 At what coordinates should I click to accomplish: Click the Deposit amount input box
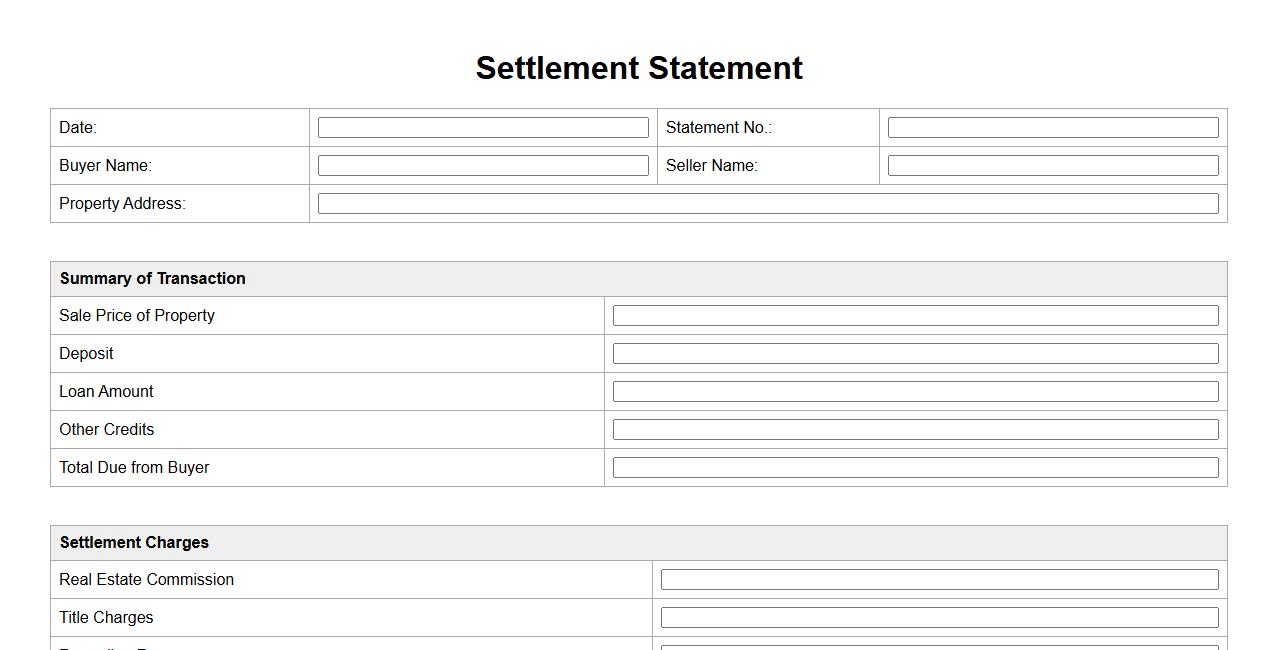tap(915, 354)
